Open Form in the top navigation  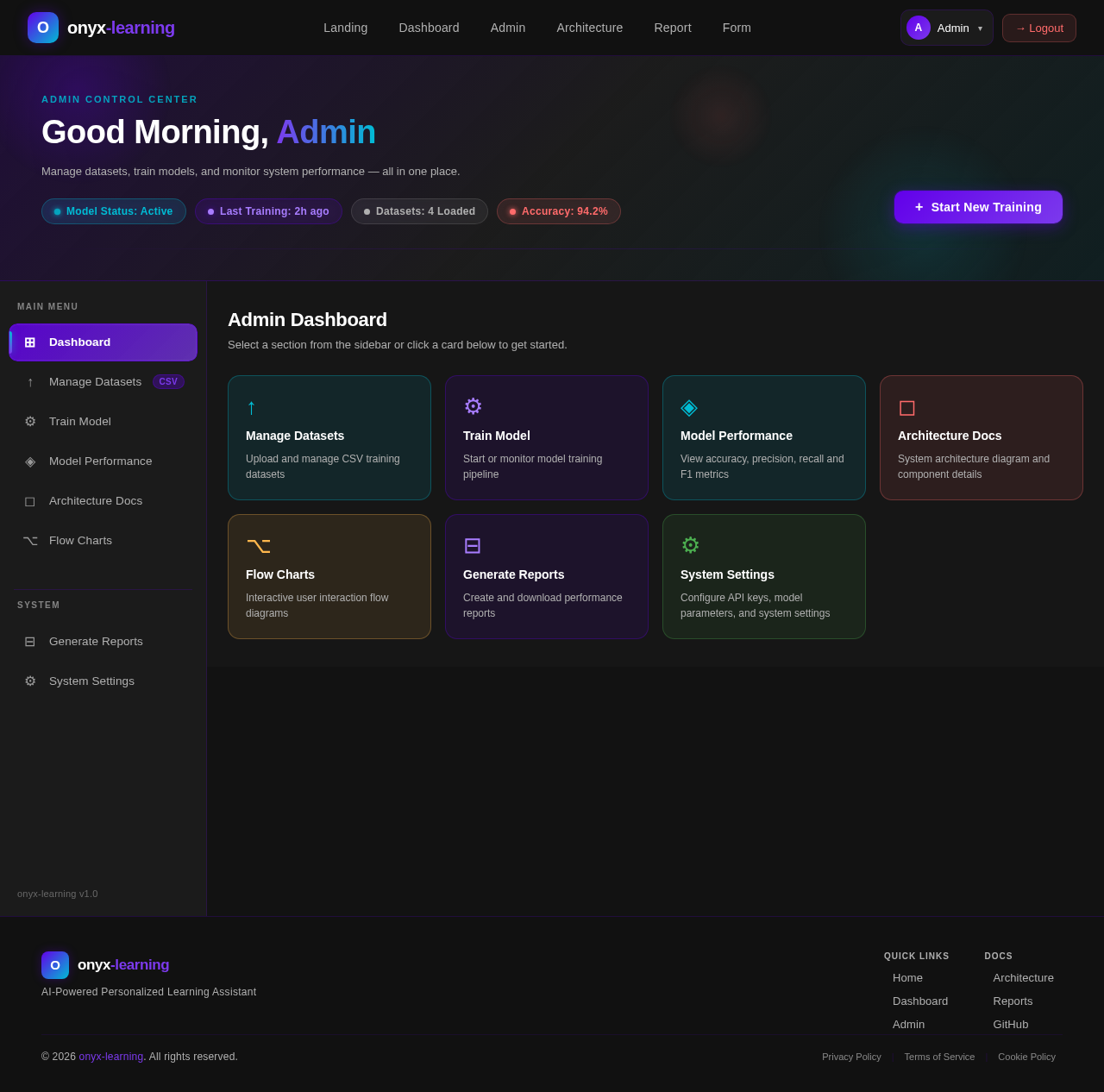click(737, 28)
